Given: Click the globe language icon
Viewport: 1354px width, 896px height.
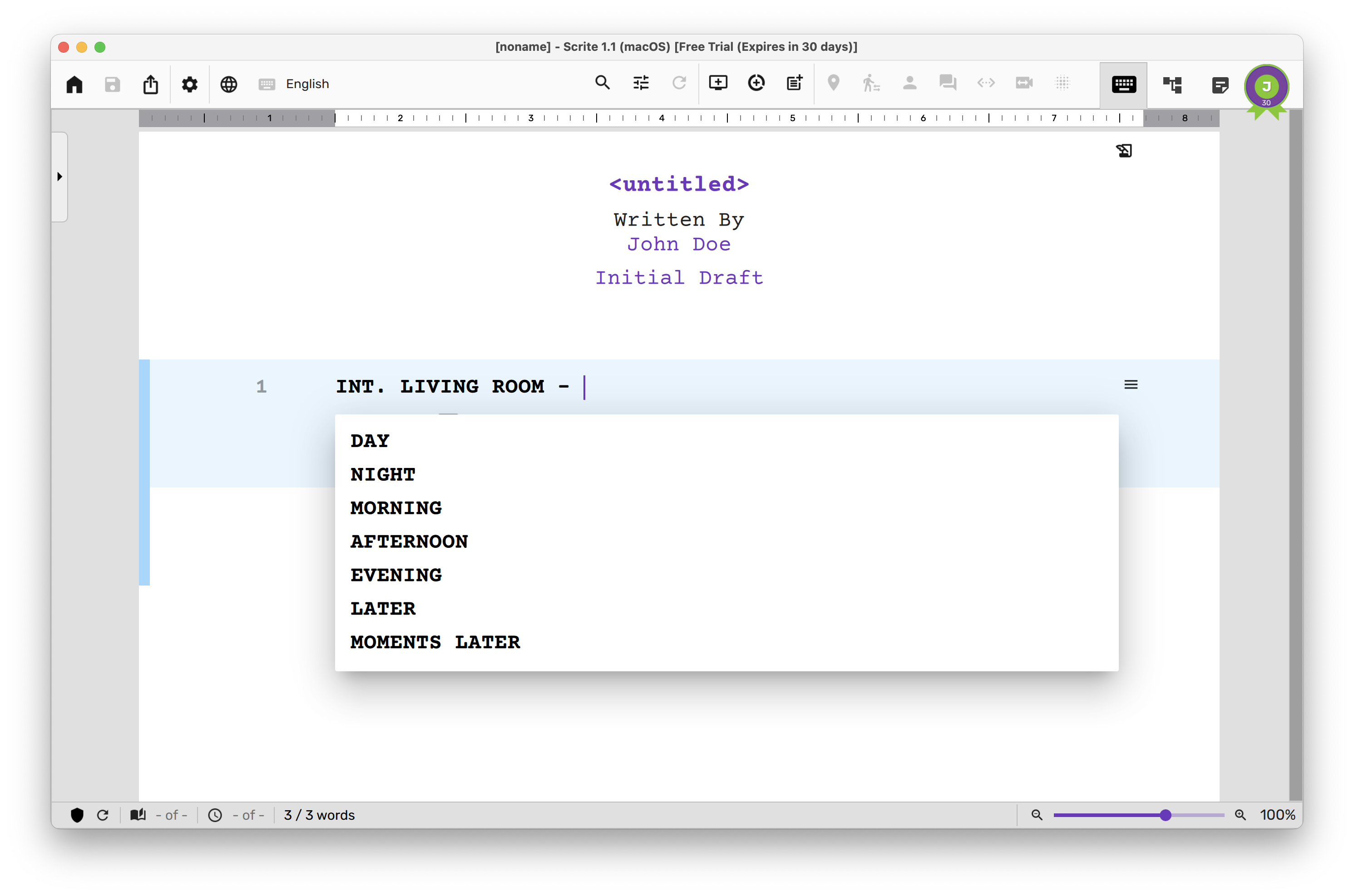Looking at the screenshot, I should 229,84.
